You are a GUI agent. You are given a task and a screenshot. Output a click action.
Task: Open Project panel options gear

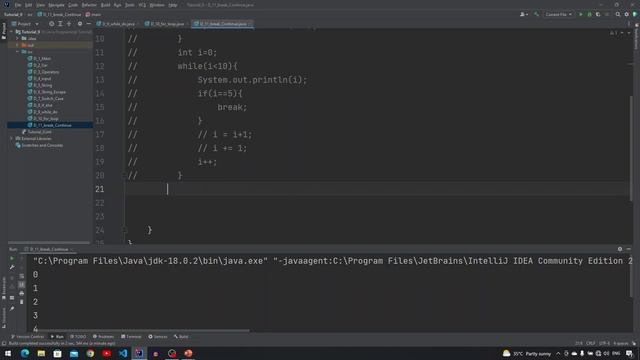[x=80, y=24]
